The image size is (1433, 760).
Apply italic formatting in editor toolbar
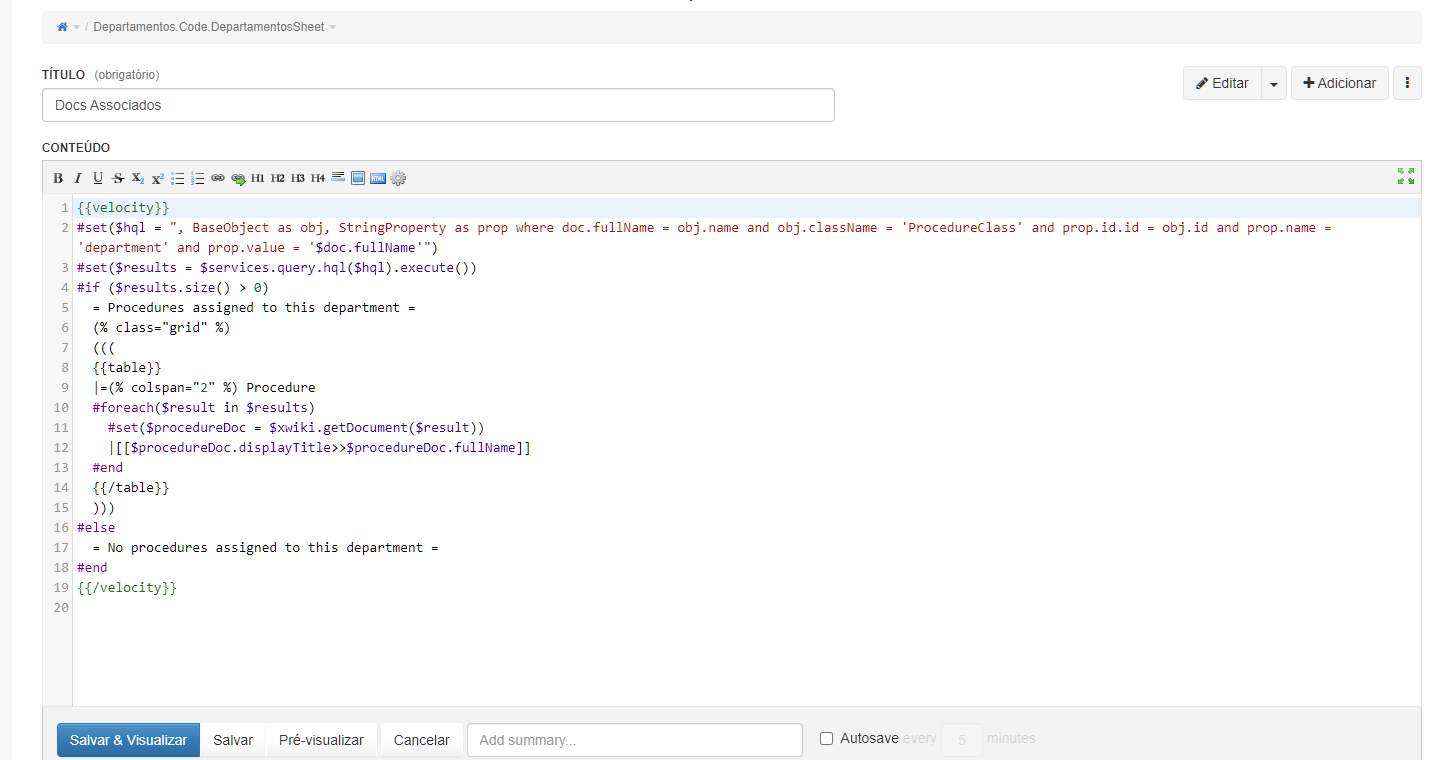tap(78, 178)
